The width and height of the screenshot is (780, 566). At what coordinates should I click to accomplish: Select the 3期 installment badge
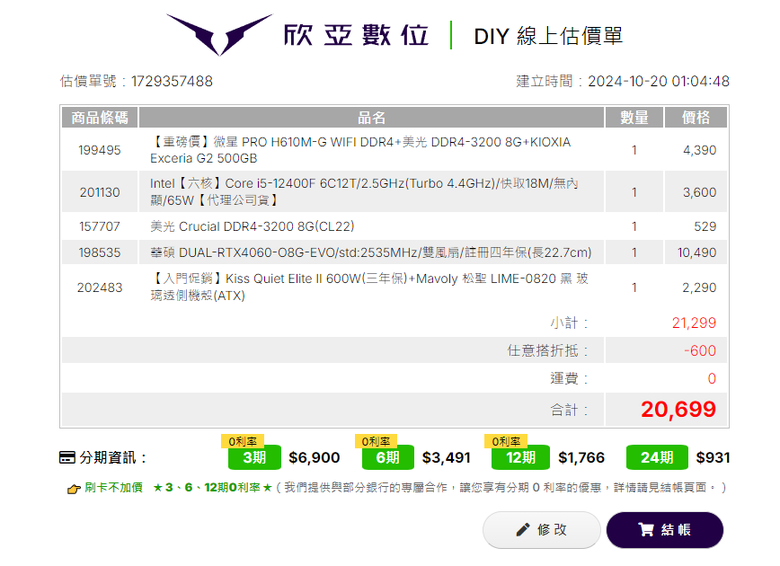coord(254,458)
